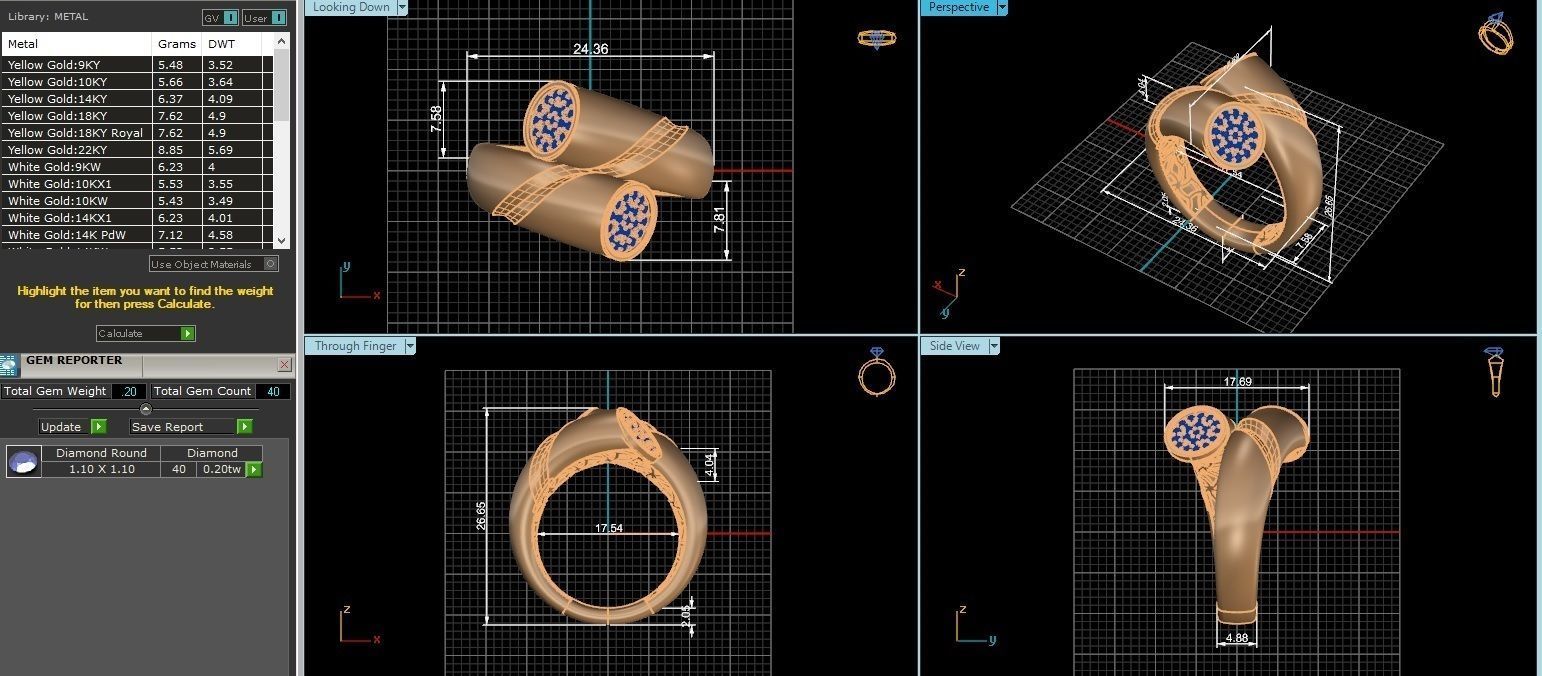Click the Perspective ring view icon

tap(1496, 33)
